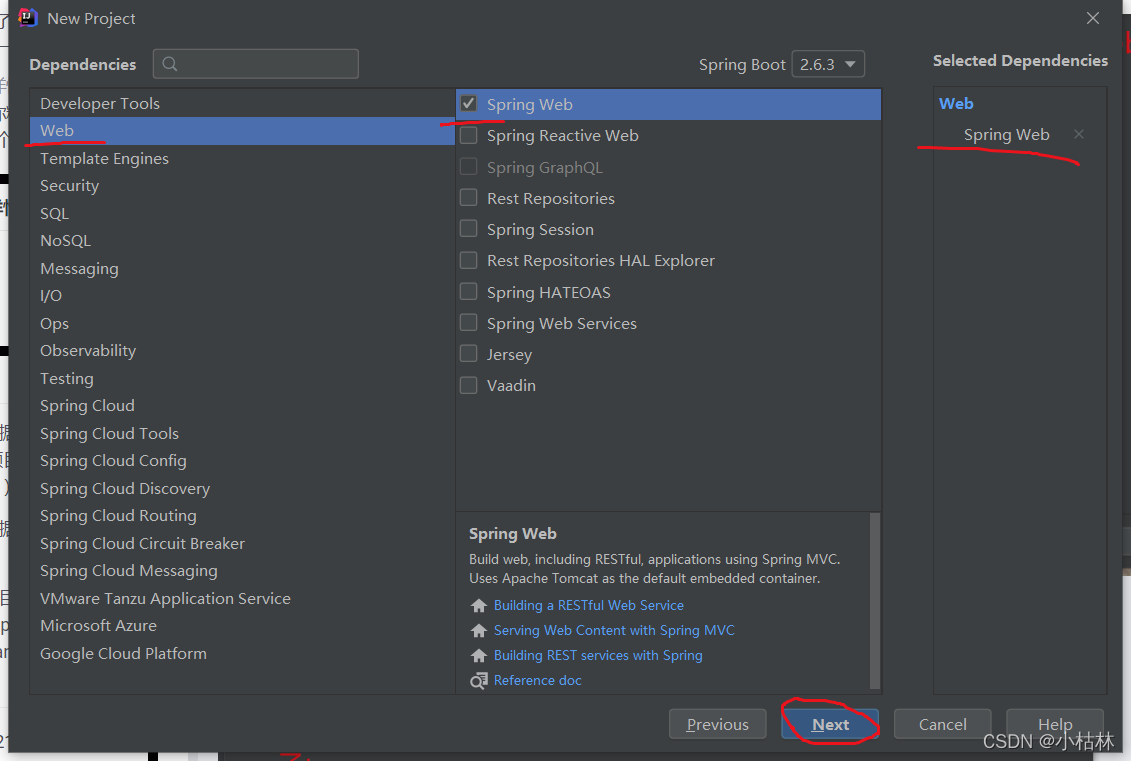
Task: Choose the Spring Cloud category
Action: pyautogui.click(x=242, y=405)
